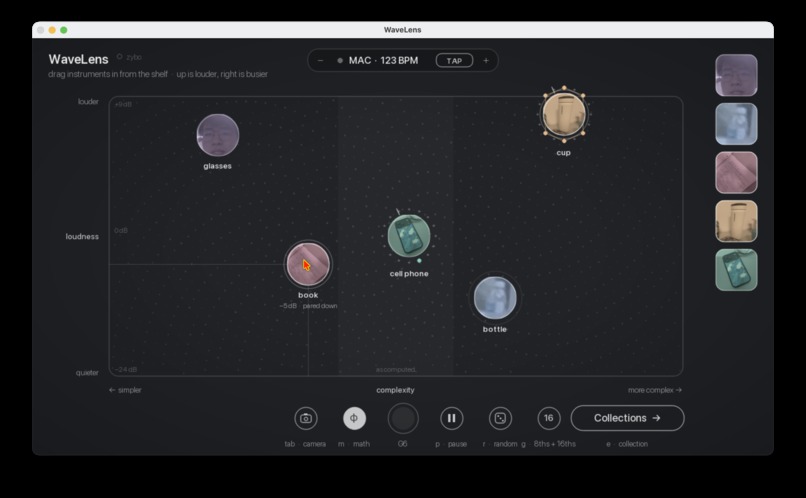Click the 'p · pause' shortcut hint

click(x=451, y=444)
